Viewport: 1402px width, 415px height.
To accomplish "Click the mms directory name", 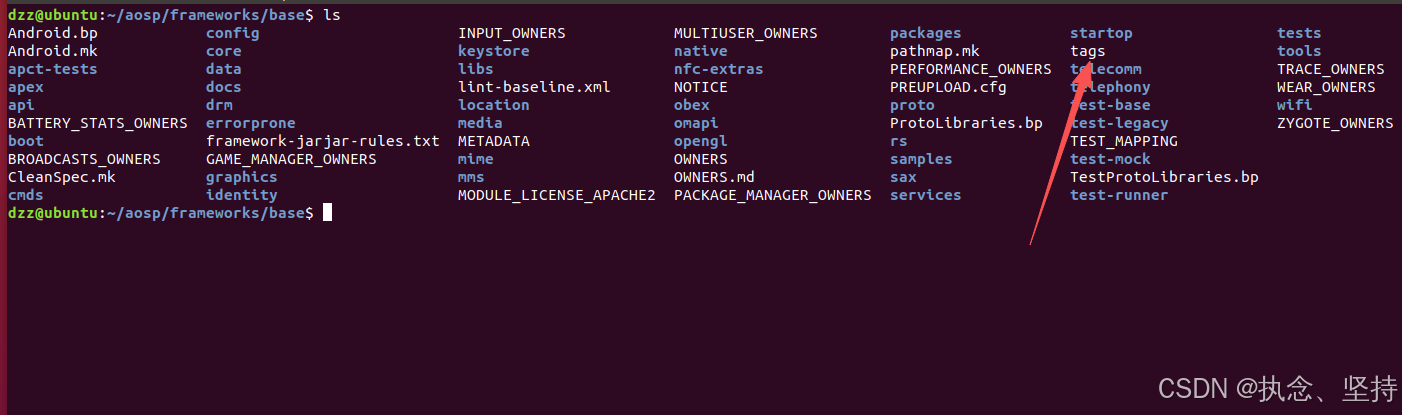I will point(471,177).
